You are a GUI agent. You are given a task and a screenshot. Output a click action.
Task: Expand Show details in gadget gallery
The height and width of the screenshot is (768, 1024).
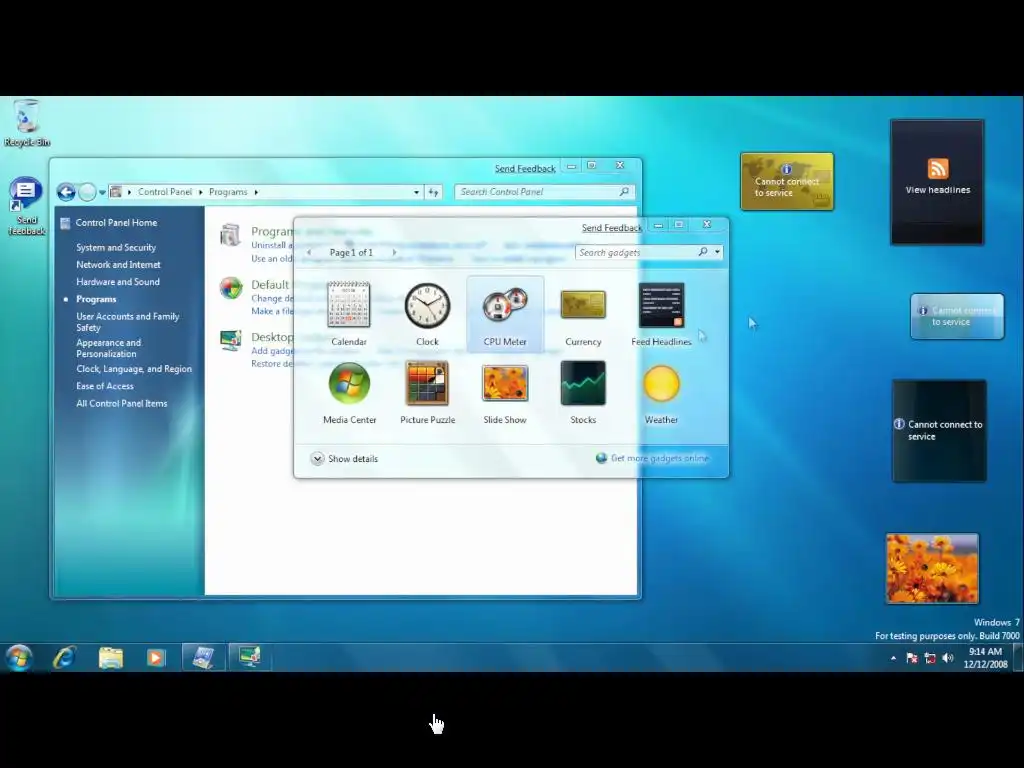click(x=344, y=458)
